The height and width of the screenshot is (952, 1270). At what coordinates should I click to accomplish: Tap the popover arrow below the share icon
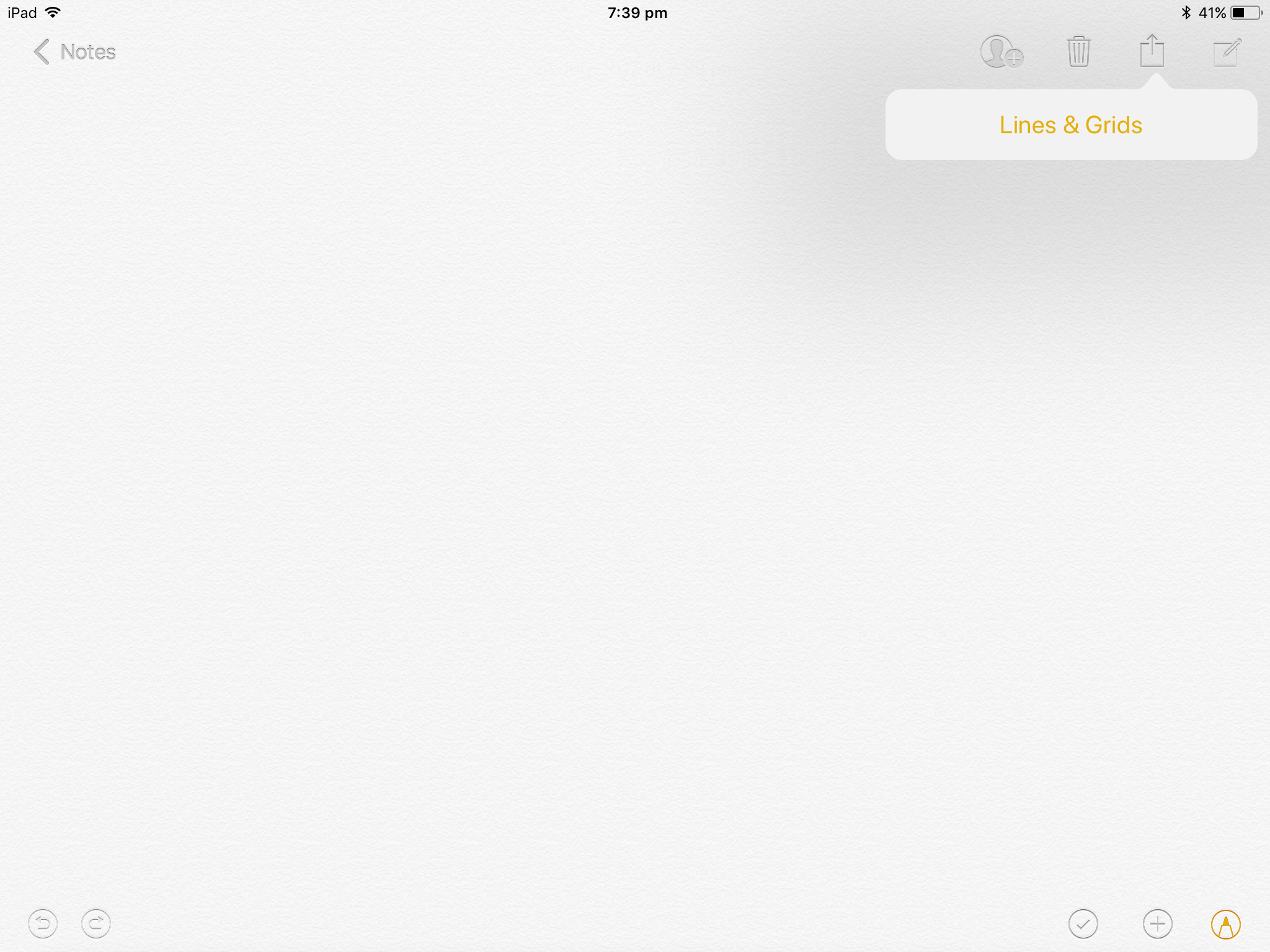1155,82
